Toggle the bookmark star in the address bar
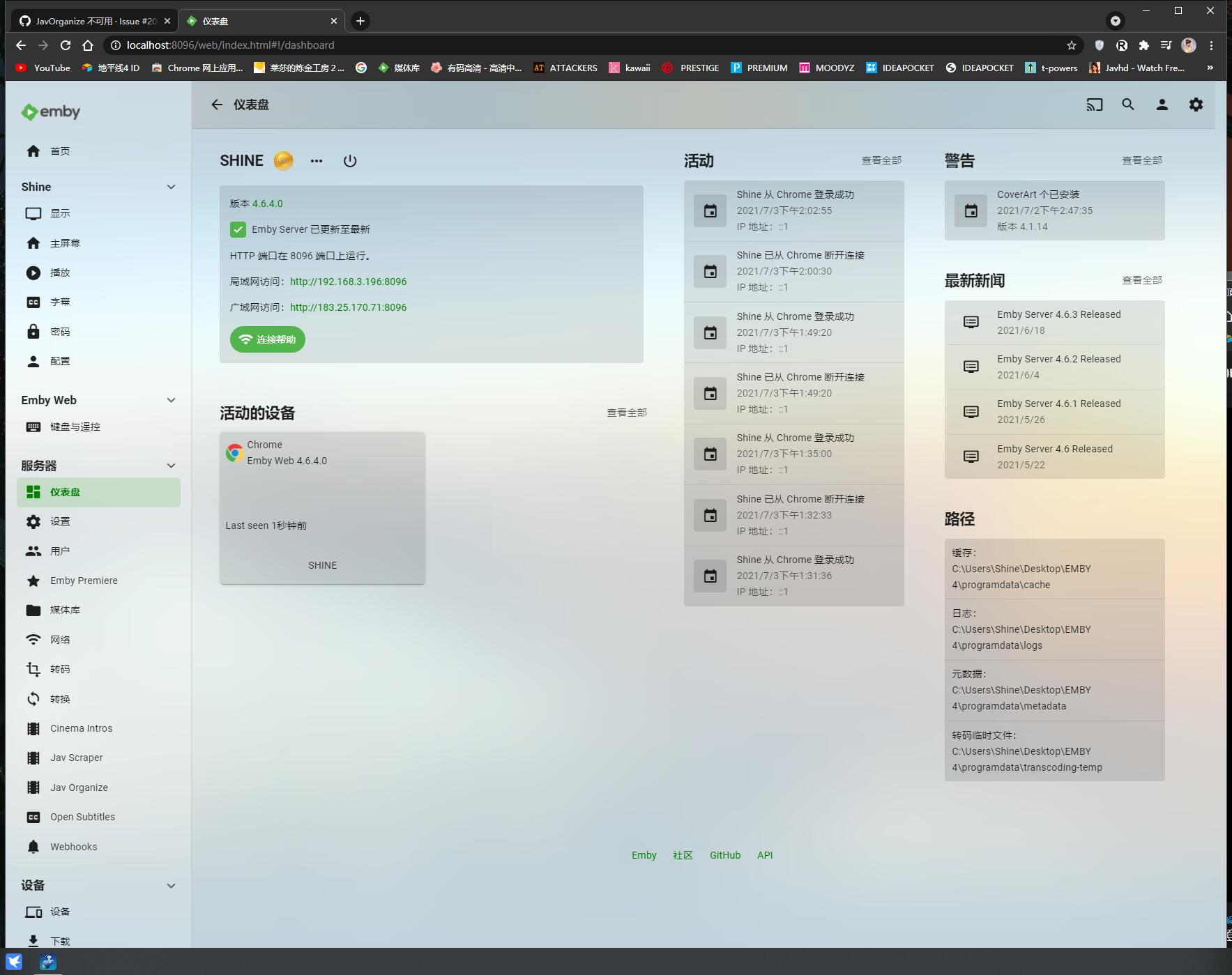1232x975 pixels. 1072,45
